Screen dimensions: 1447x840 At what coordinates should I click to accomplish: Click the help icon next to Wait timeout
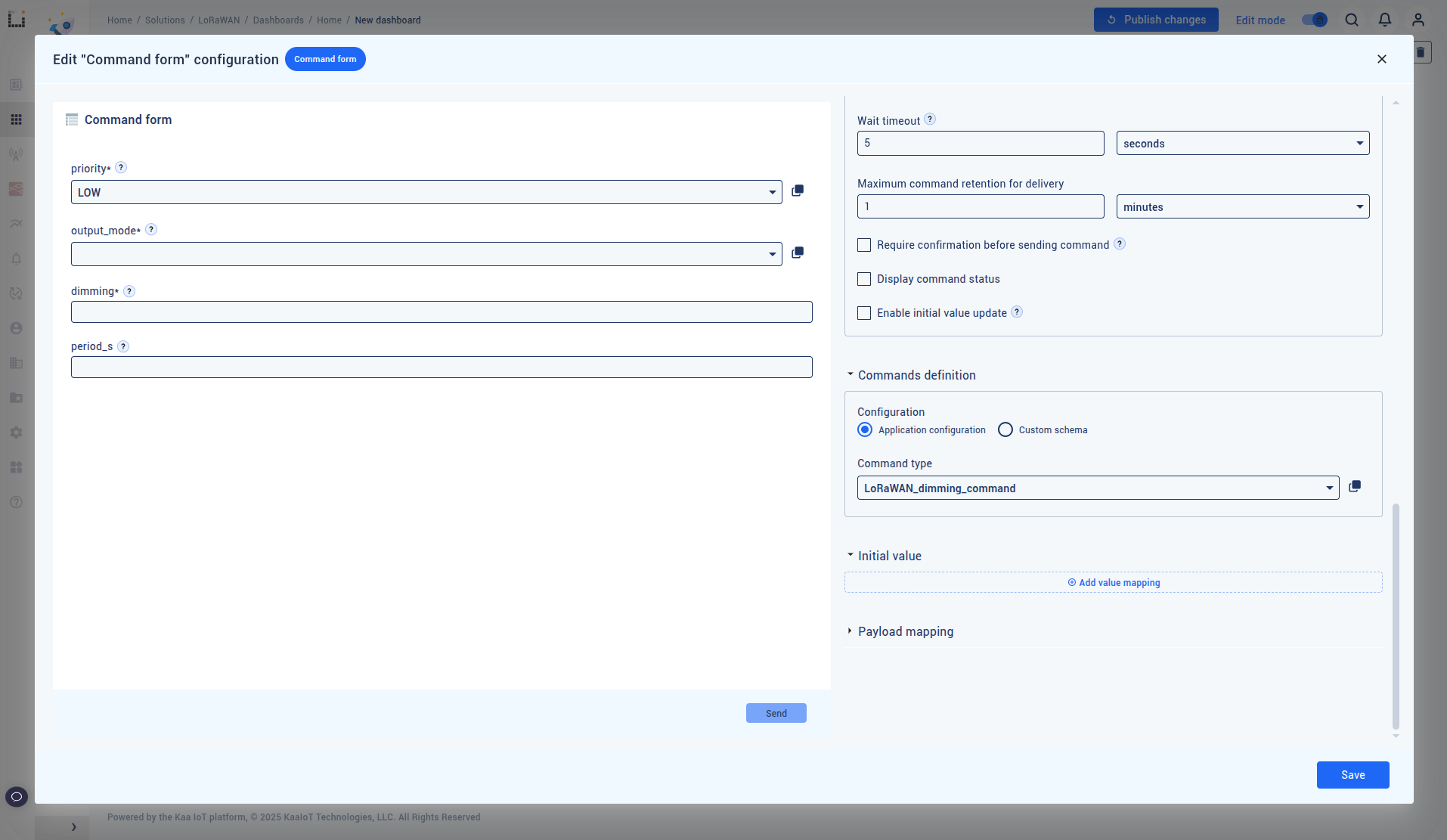(930, 119)
